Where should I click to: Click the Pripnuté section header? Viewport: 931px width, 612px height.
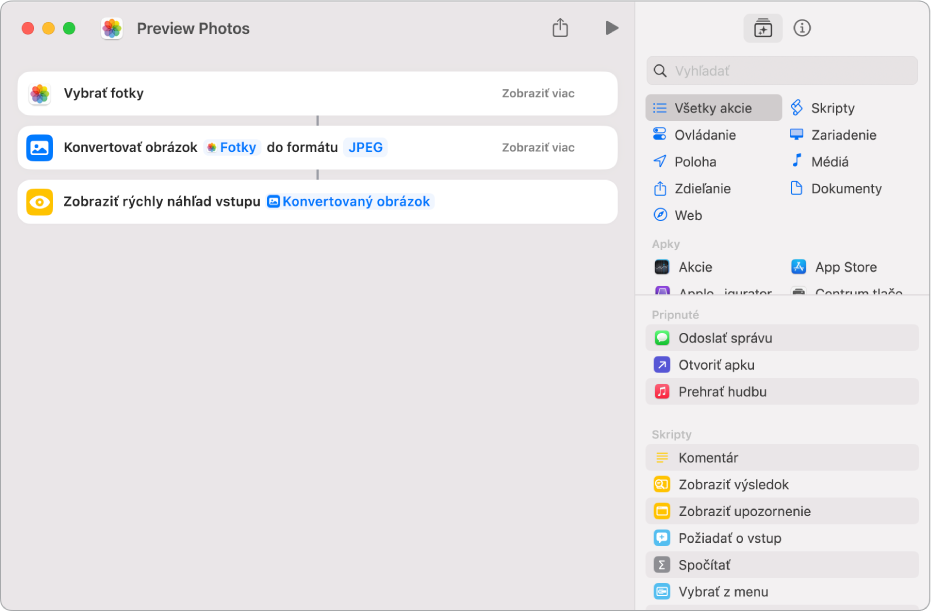pyautogui.click(x=675, y=315)
